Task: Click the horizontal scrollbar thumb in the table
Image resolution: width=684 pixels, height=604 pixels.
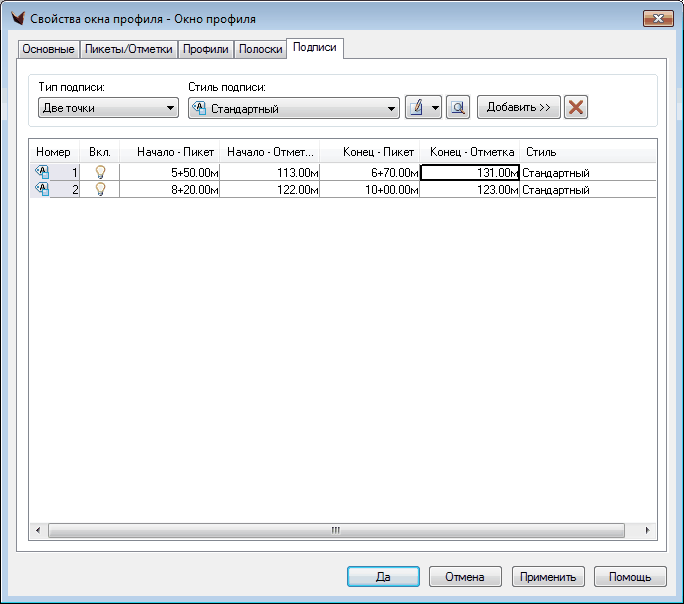Action: coord(336,530)
